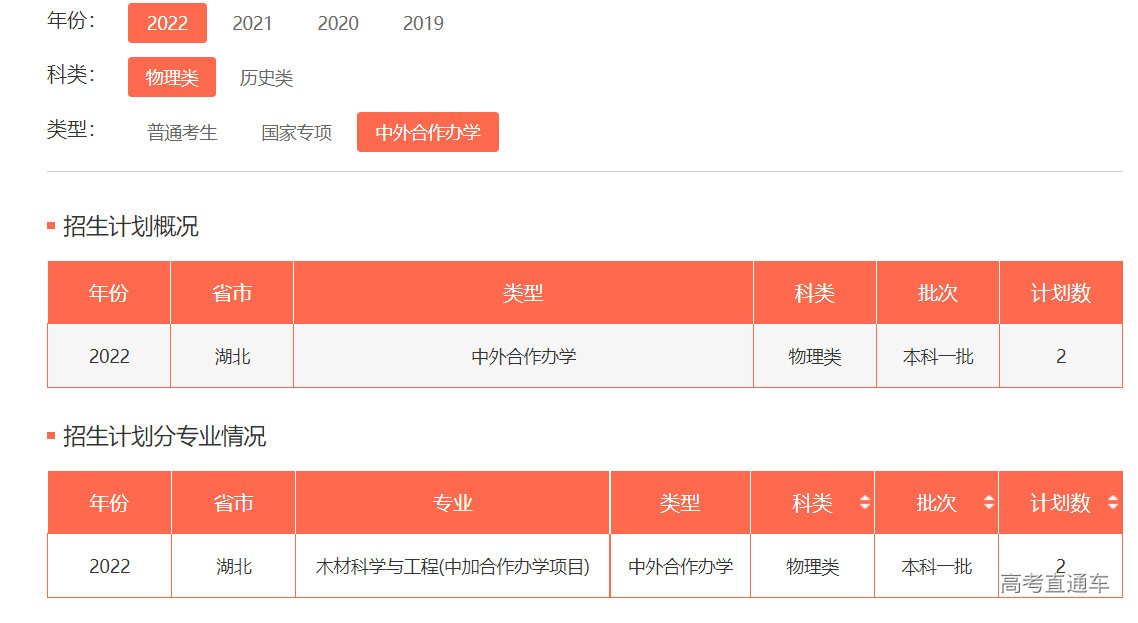Sort by 批次 column arrows

click(988, 503)
